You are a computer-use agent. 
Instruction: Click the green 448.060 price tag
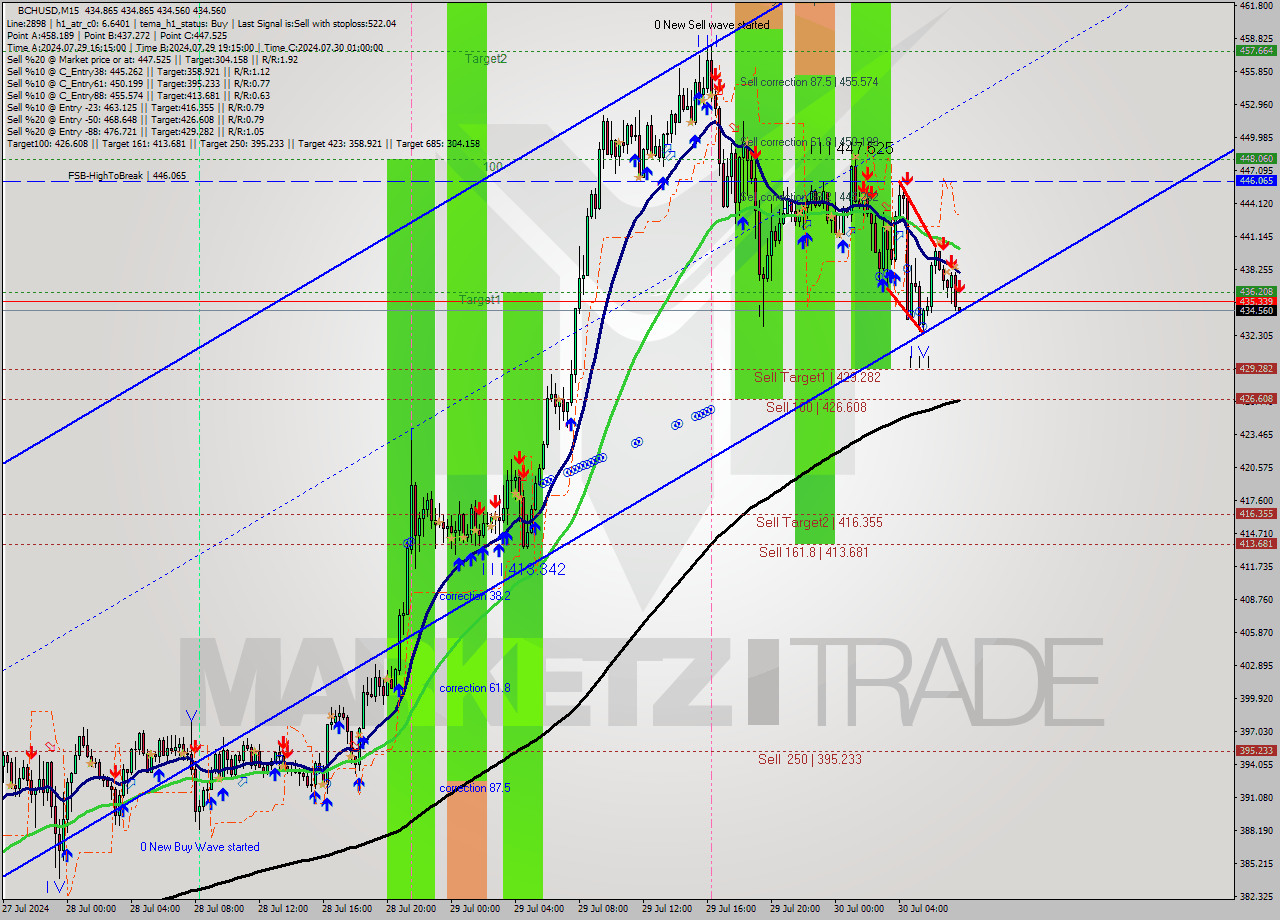(1256, 158)
